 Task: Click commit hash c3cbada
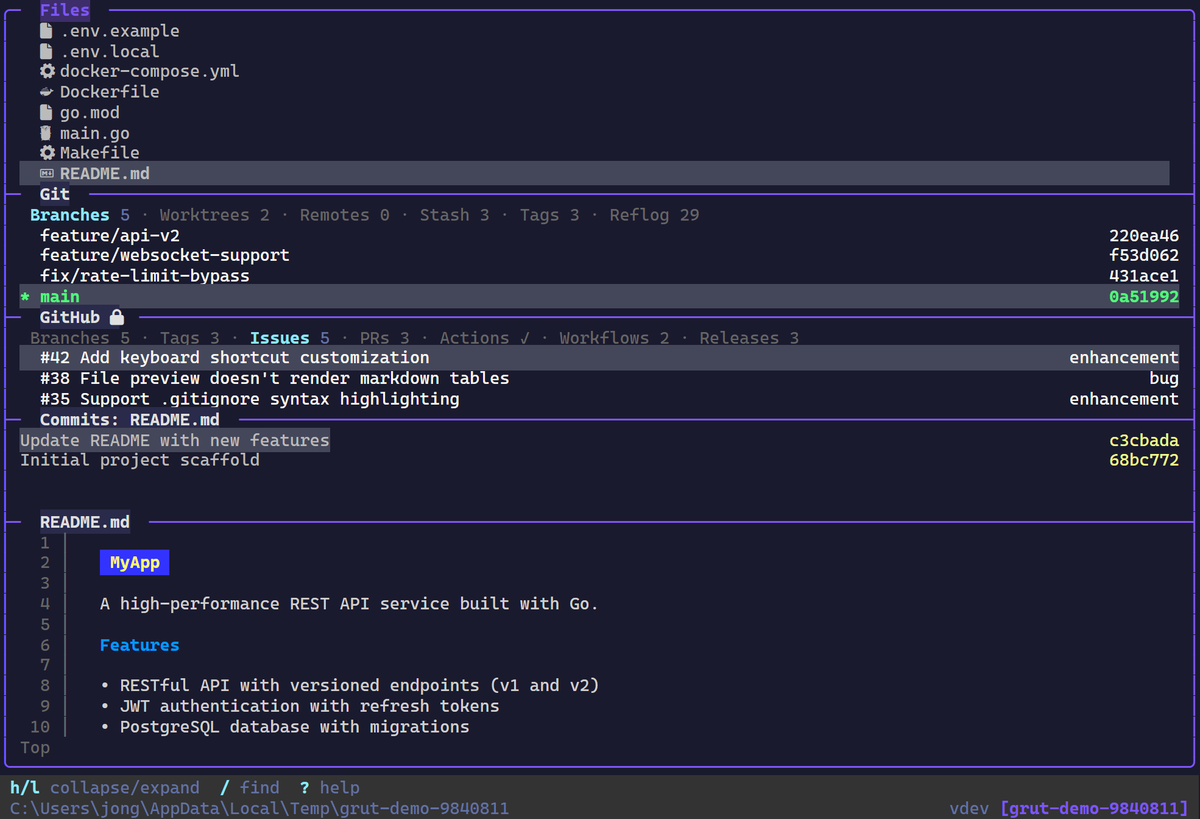click(x=1145, y=440)
